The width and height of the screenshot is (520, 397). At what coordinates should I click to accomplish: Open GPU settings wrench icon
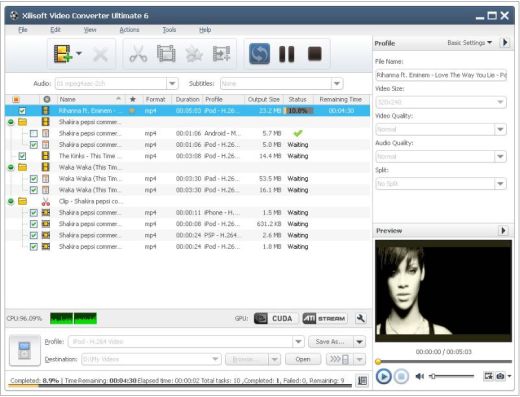tap(360, 318)
